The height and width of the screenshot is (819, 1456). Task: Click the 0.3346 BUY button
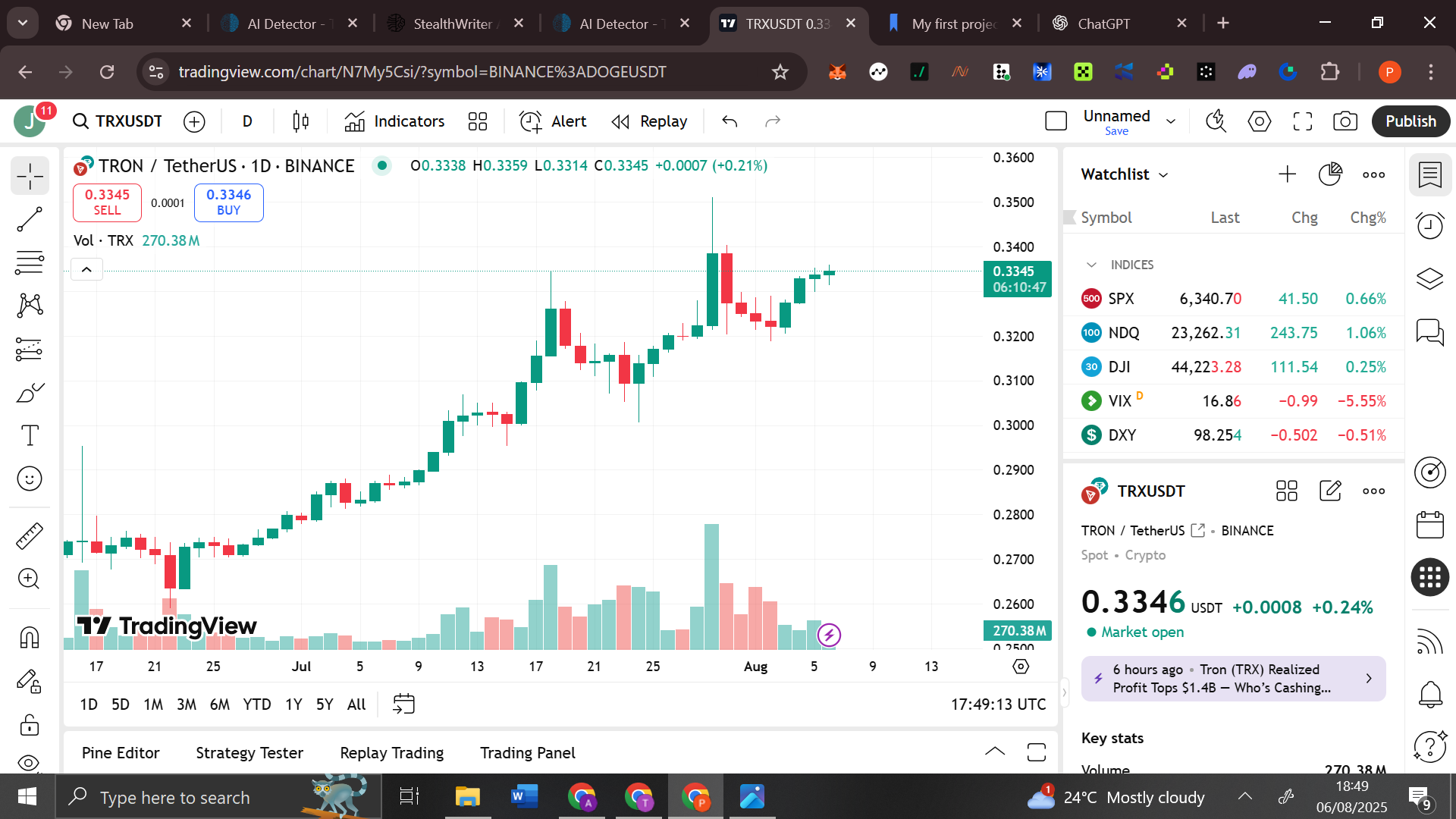pyautogui.click(x=228, y=202)
